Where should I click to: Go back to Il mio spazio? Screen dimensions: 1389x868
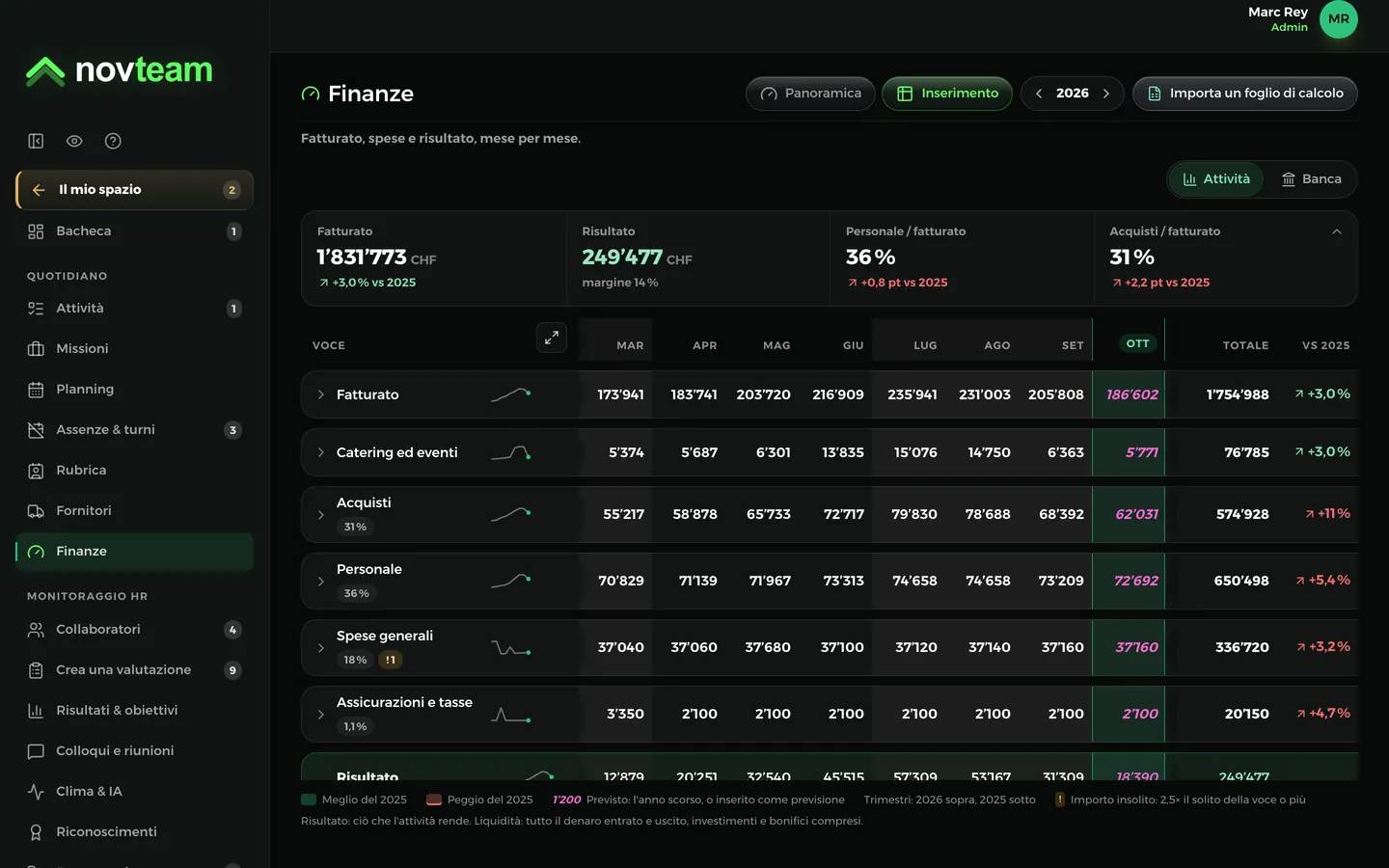pyautogui.click(x=134, y=190)
